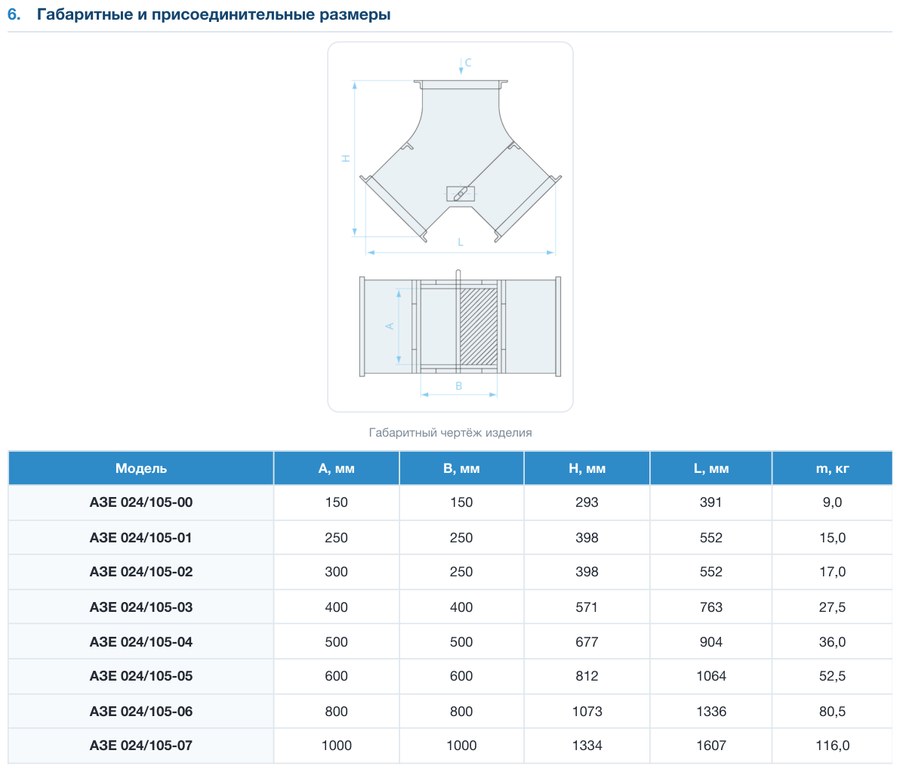Click model row АЗЕ 024/105-07

tap(450, 746)
